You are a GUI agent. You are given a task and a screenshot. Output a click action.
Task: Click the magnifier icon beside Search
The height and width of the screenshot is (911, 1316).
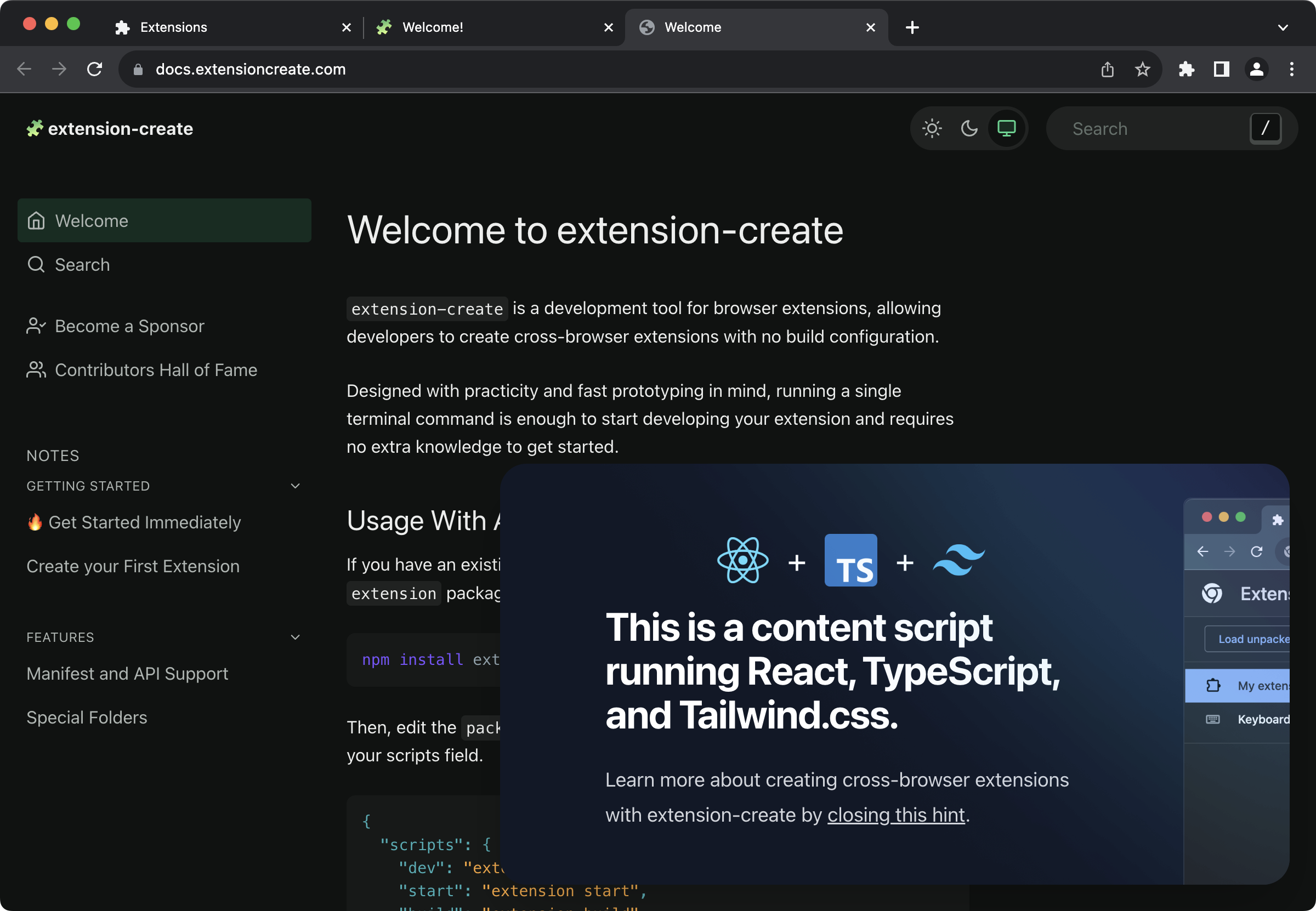pos(36,264)
